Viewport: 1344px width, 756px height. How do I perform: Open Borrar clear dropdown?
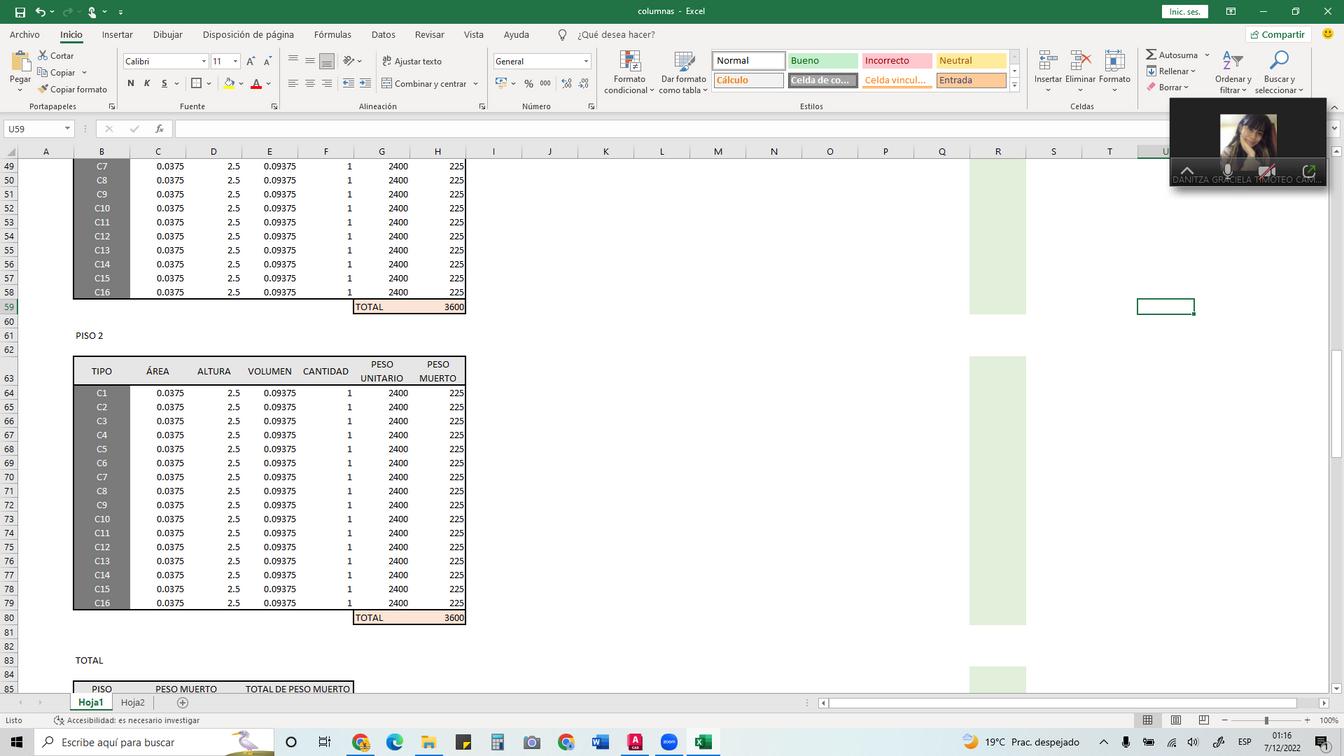(1167, 87)
